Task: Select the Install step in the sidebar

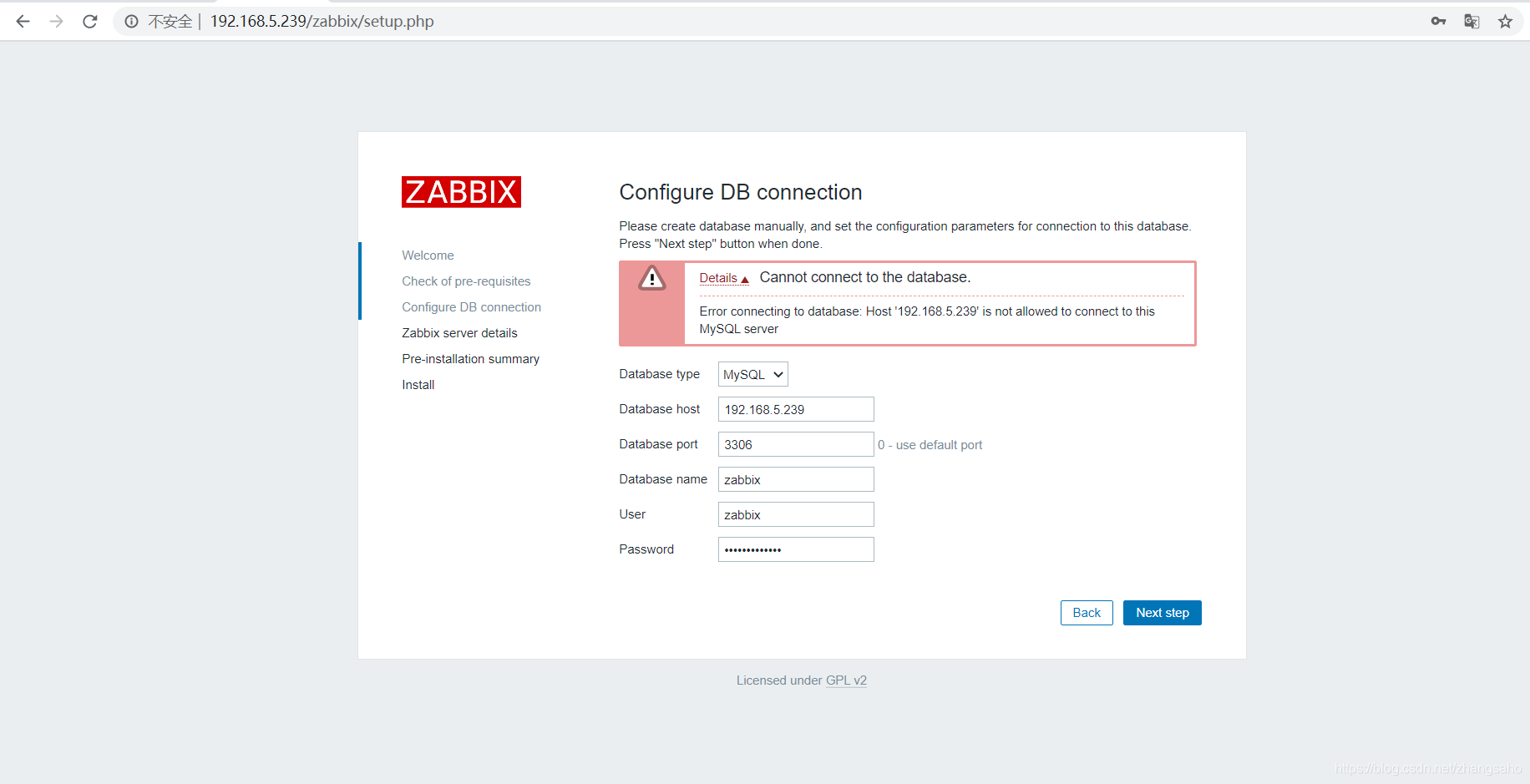Action: click(418, 385)
